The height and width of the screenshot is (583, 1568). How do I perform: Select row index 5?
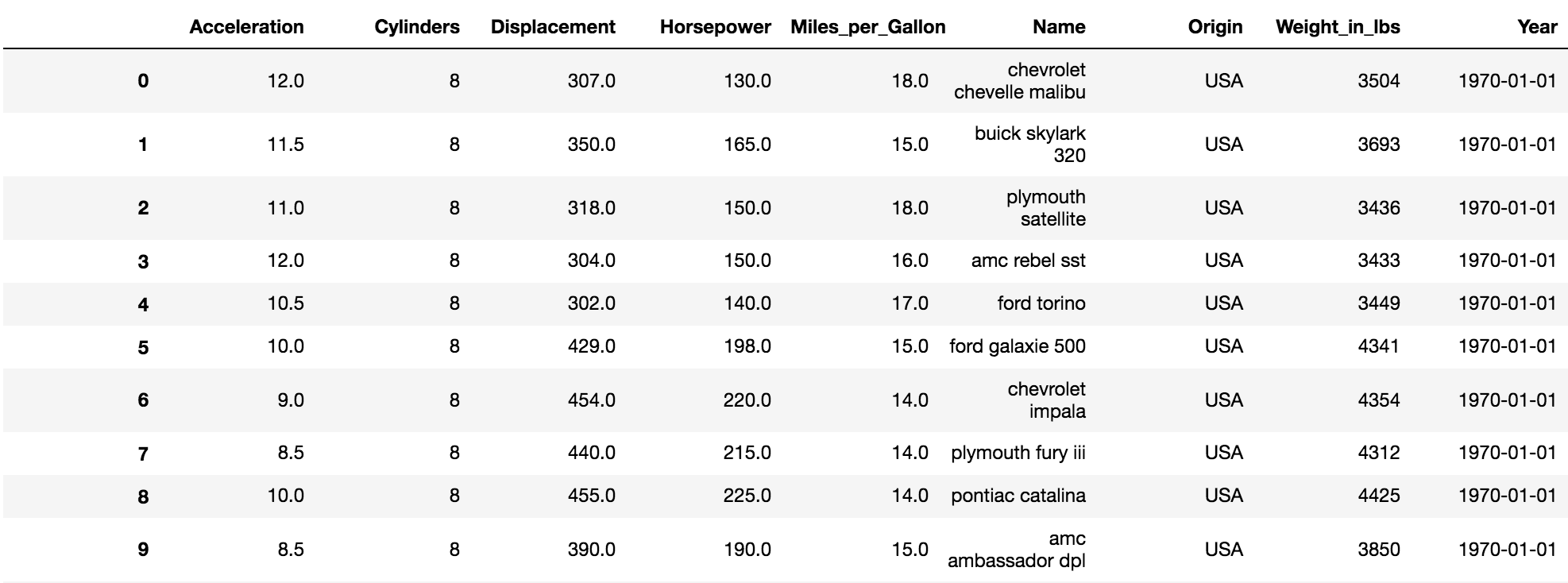tap(143, 347)
